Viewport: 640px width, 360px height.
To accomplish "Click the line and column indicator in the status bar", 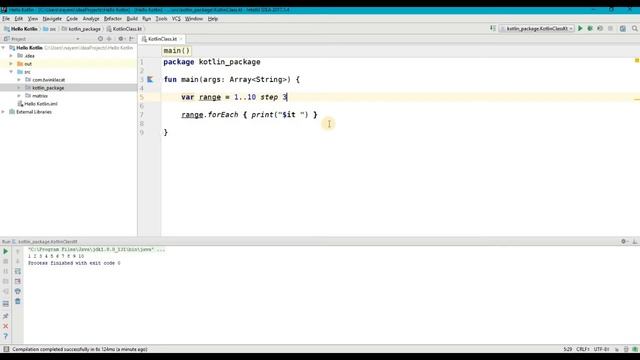I will [x=568, y=349].
